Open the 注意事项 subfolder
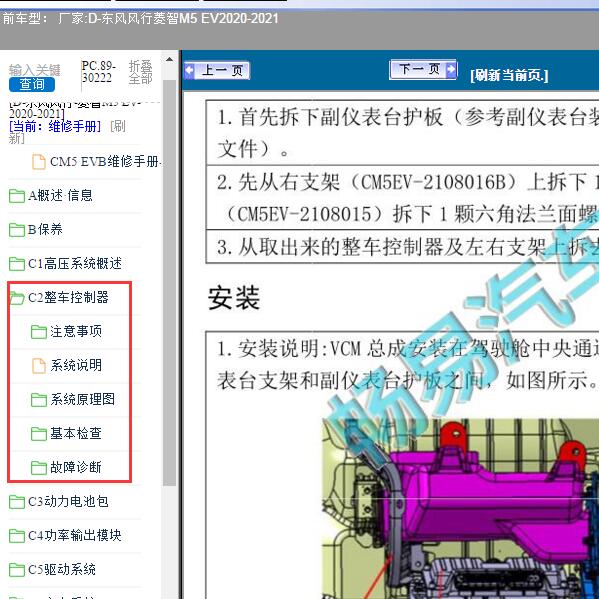The image size is (599, 599). point(76,331)
